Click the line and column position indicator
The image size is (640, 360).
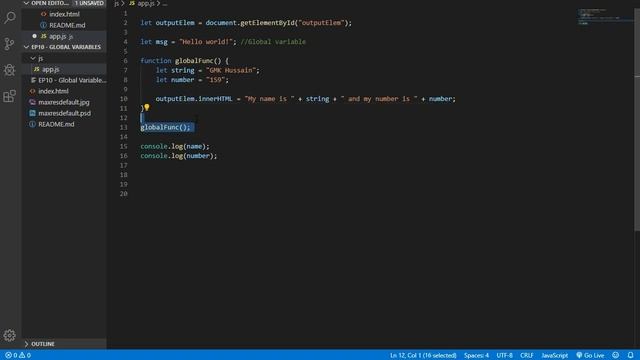(423, 355)
